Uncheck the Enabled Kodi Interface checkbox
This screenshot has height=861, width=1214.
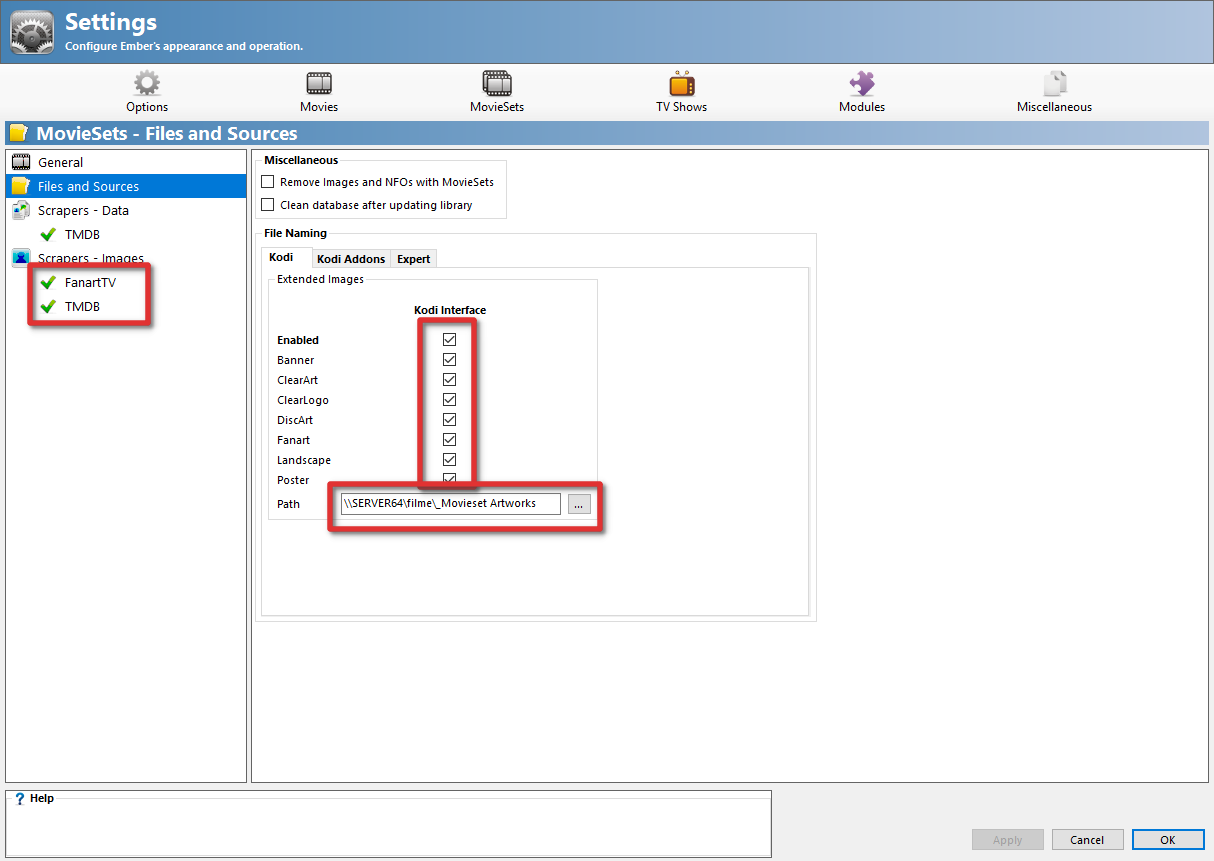pyautogui.click(x=449, y=340)
